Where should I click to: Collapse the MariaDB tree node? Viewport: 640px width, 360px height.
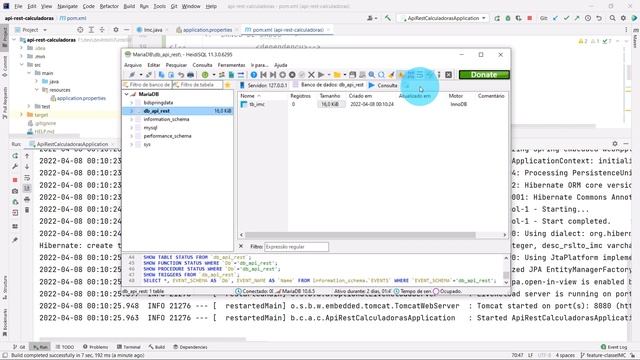[127, 94]
